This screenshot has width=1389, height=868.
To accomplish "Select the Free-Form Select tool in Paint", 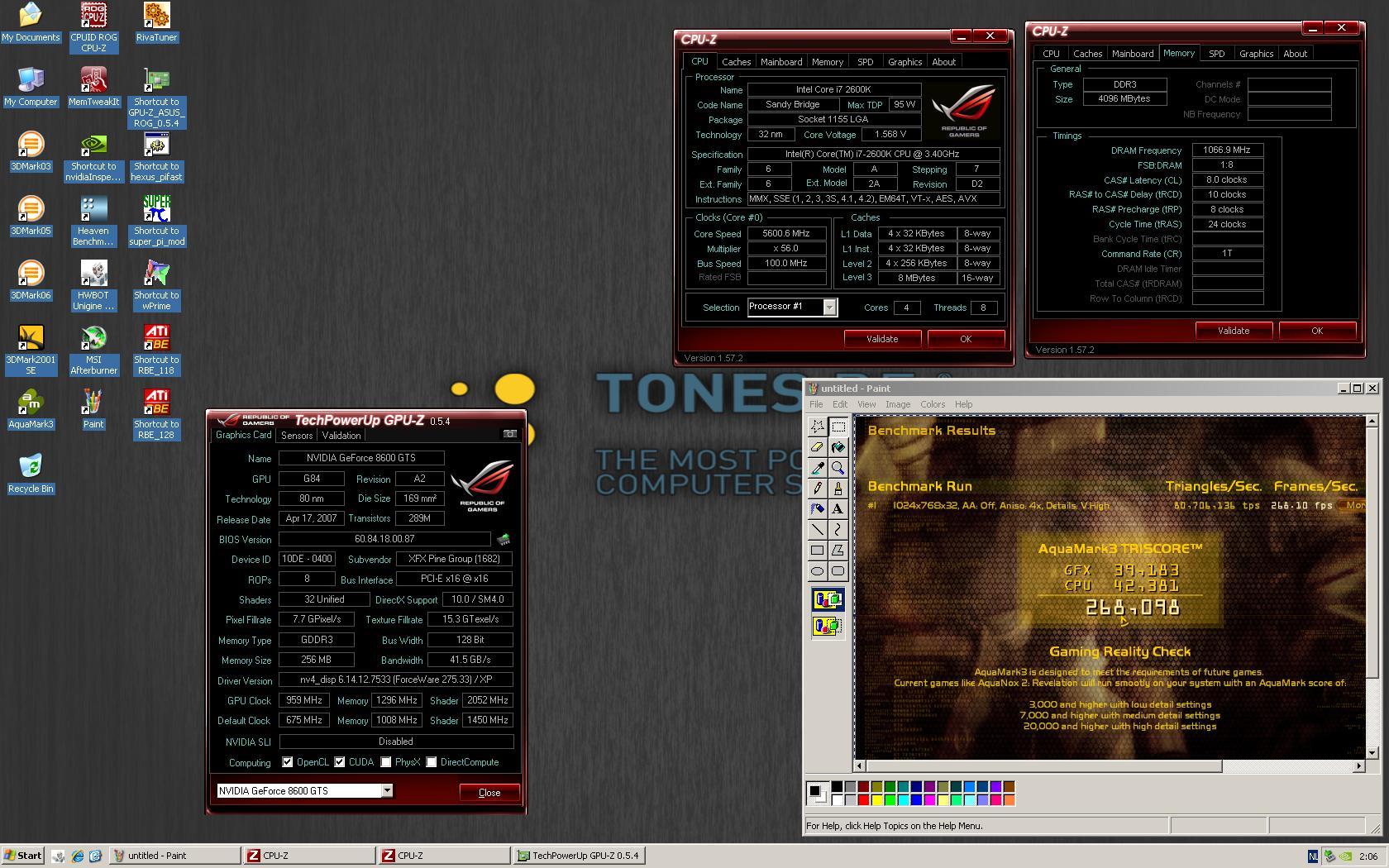I will click(x=817, y=427).
